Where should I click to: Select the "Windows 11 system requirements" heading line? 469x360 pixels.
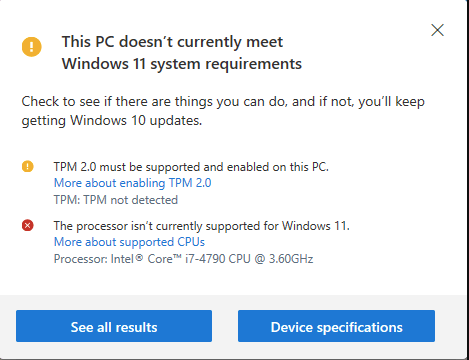click(x=182, y=64)
